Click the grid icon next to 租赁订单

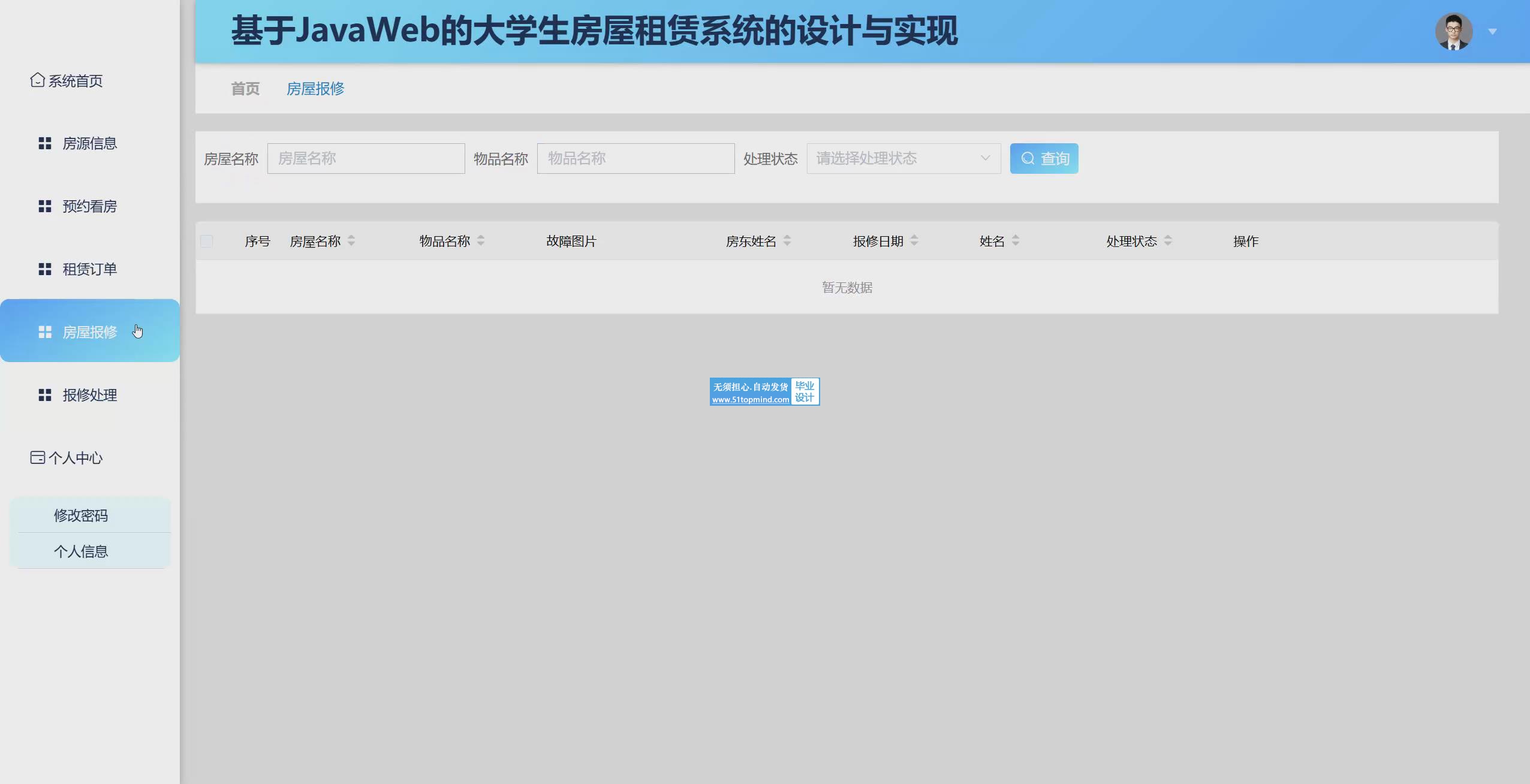pyautogui.click(x=45, y=269)
